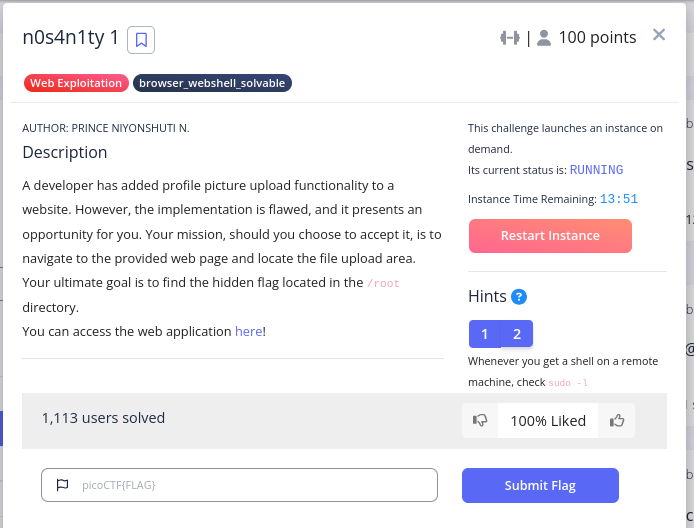Viewport: 694px width, 528px height.
Task: Close the challenge dialog with the X
Action: click(659, 35)
